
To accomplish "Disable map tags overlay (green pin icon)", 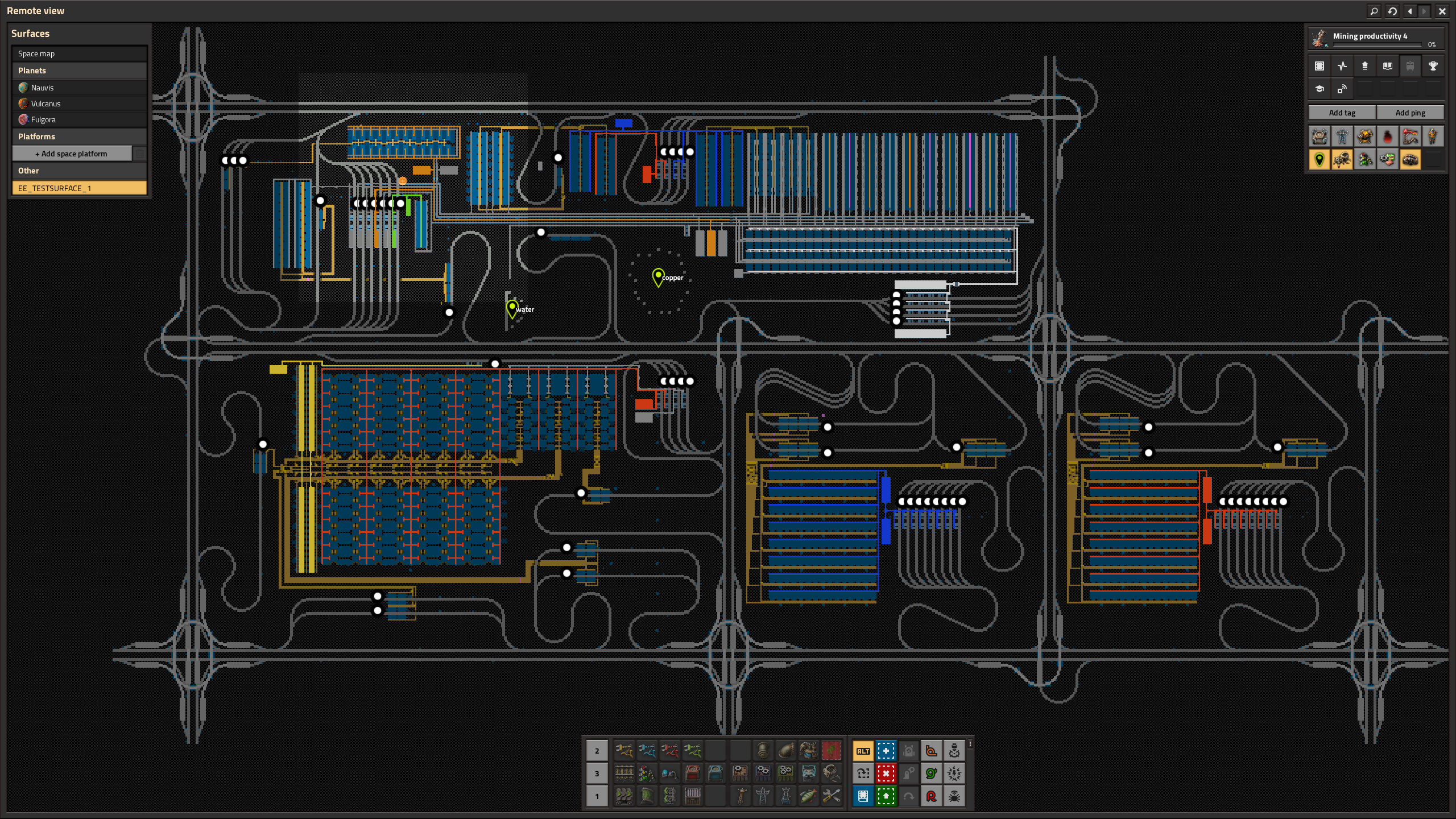I will 1319,159.
